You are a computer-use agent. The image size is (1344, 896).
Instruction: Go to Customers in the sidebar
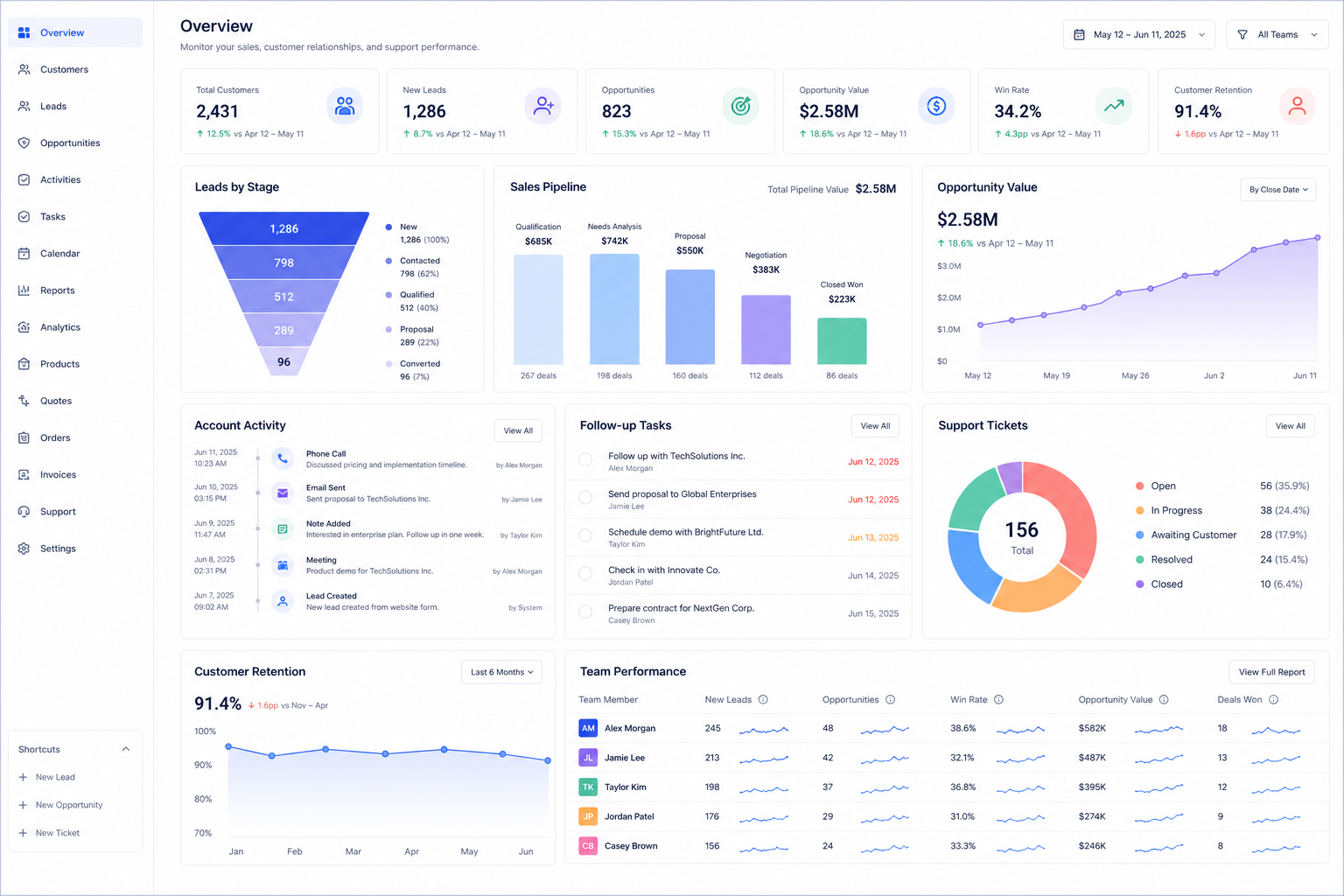click(x=75, y=69)
